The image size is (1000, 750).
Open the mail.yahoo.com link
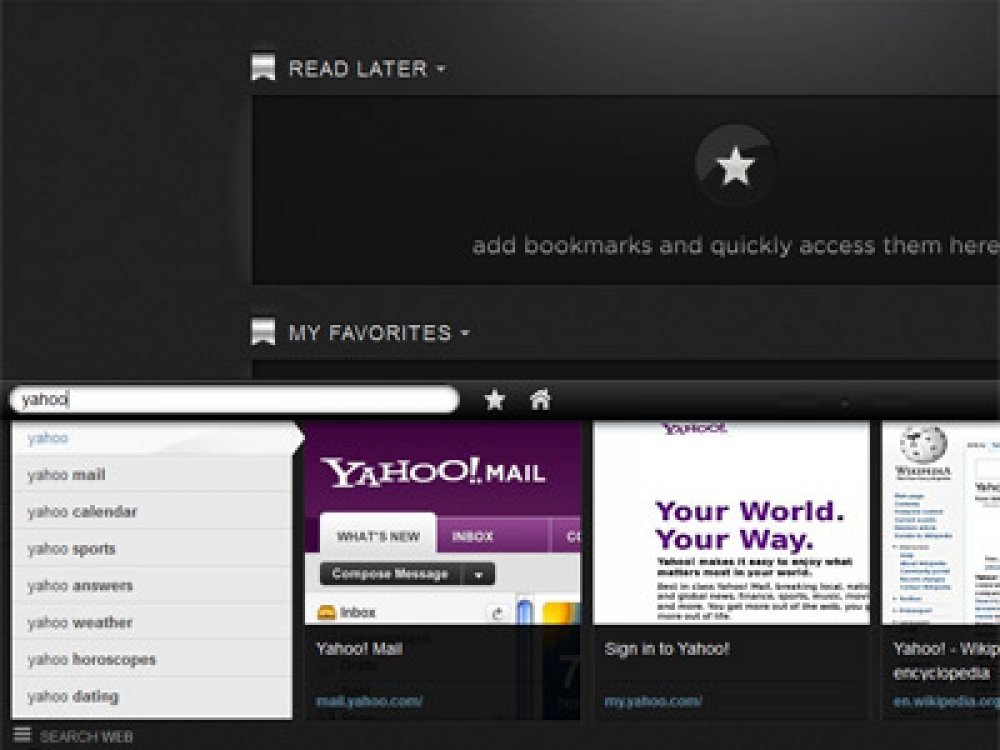[x=369, y=701]
